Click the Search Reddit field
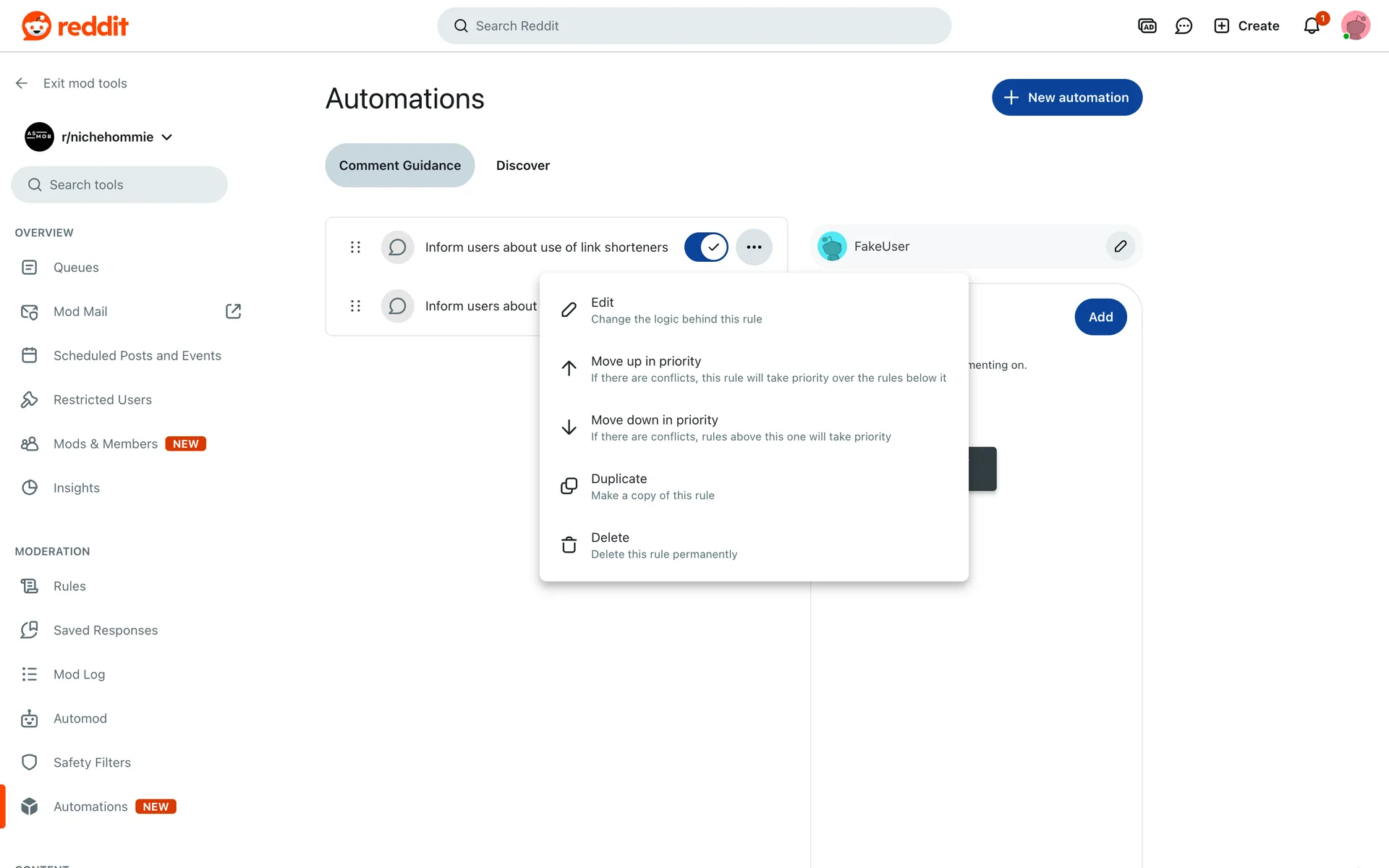The width and height of the screenshot is (1389, 868). 693,26
